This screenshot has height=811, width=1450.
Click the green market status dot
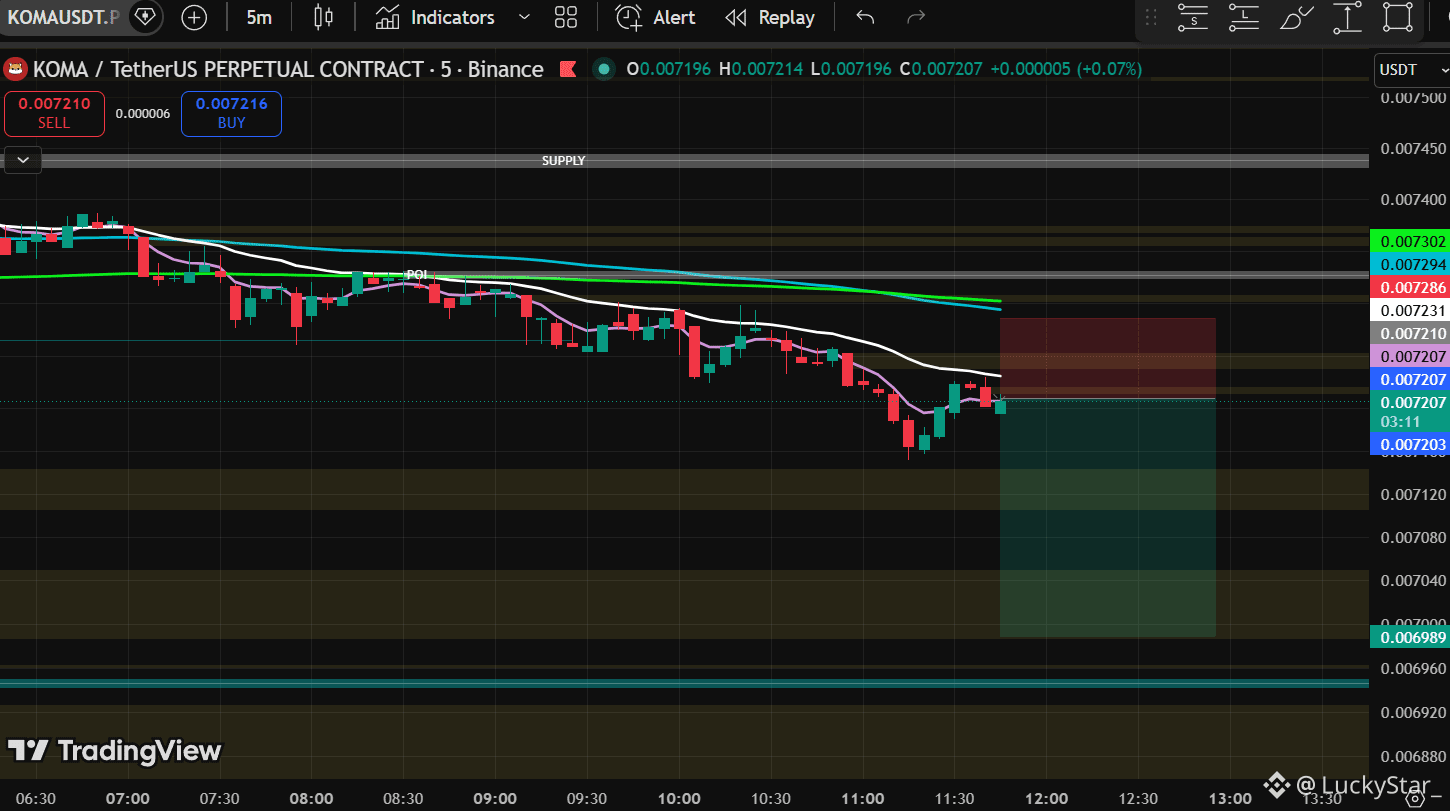click(603, 69)
